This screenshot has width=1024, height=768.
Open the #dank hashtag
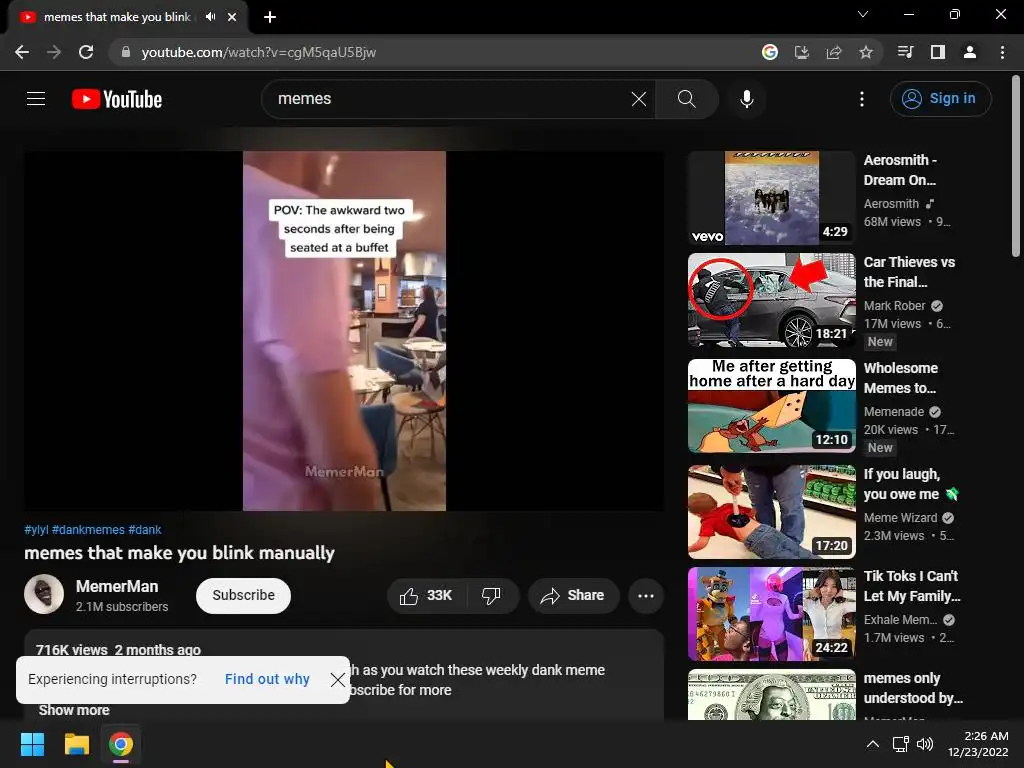tap(145, 530)
